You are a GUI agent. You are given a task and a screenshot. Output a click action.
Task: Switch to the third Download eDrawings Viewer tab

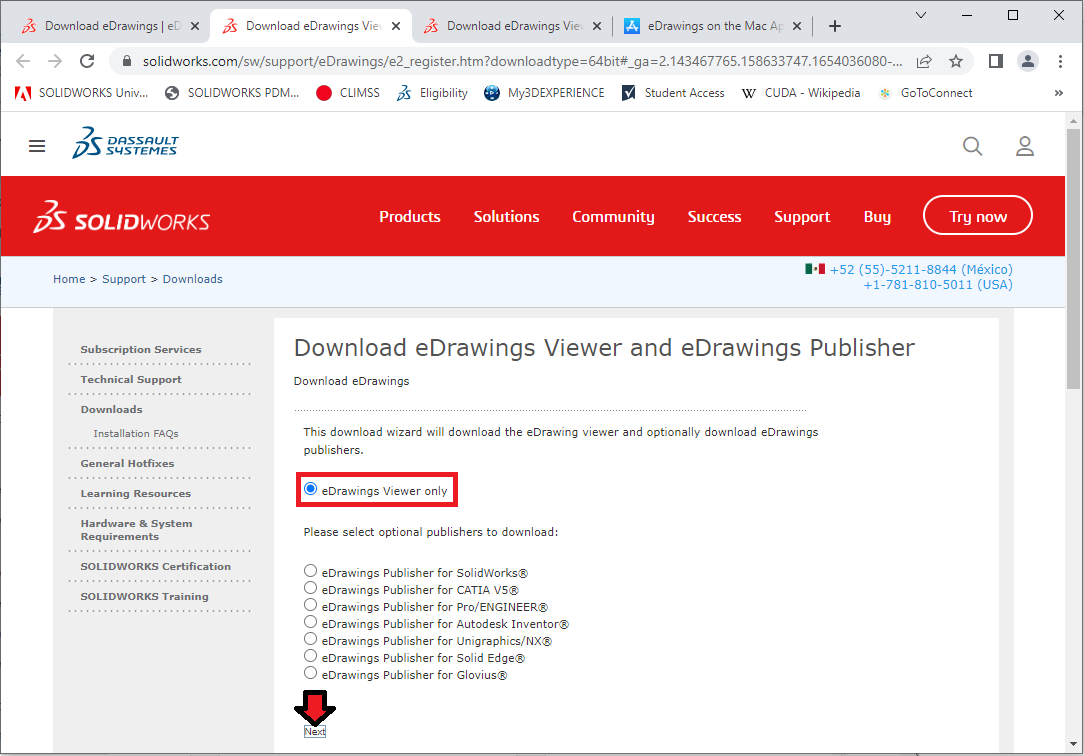(x=512, y=26)
